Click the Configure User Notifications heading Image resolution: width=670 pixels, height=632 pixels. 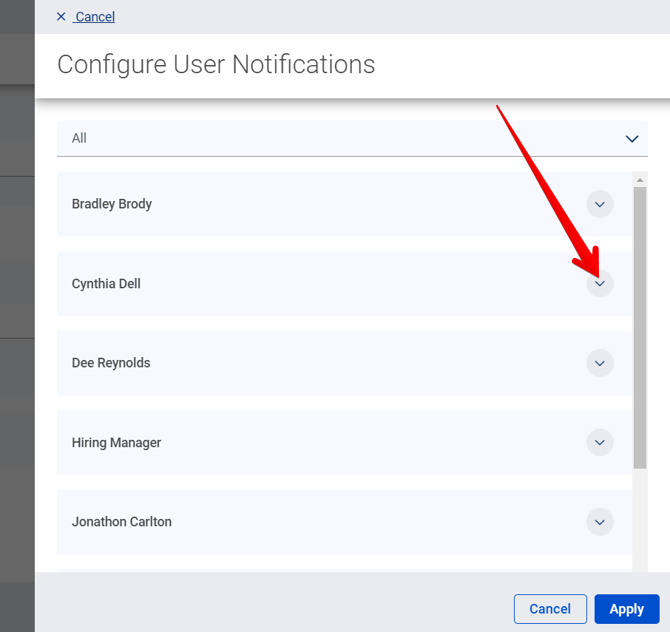point(216,65)
